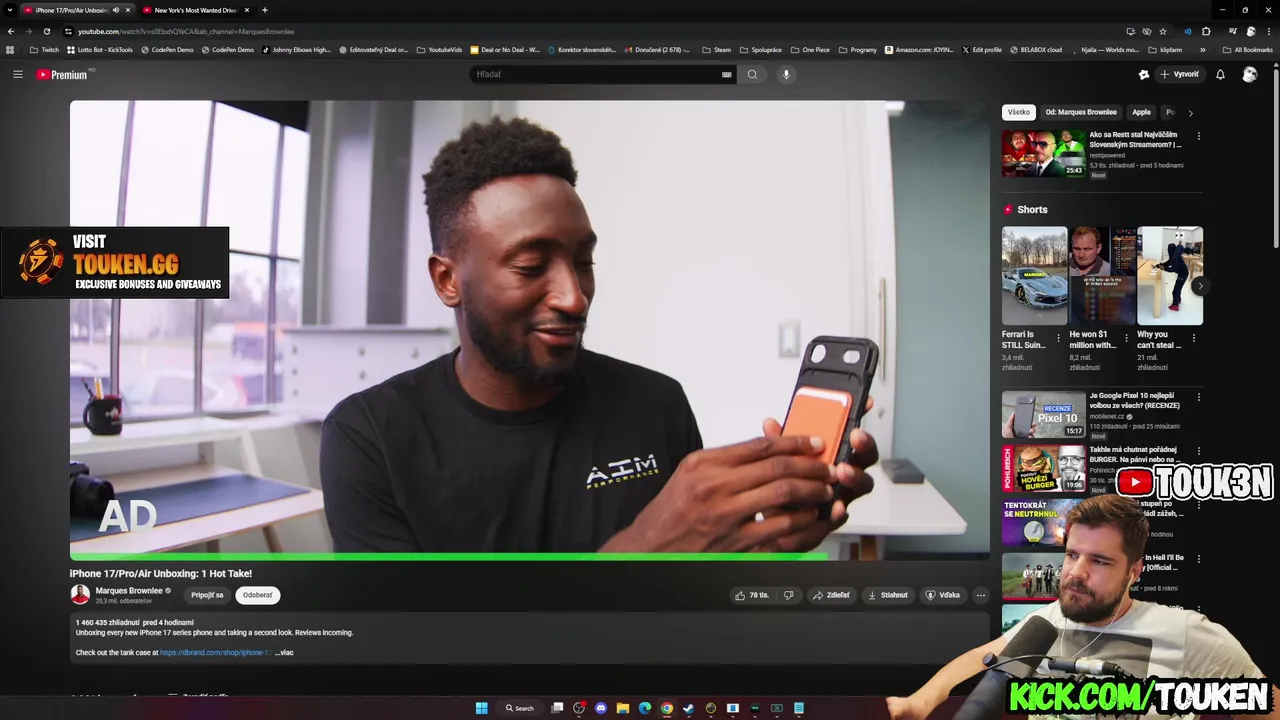Reload the page in Chrome
This screenshot has width=1280, height=720.
pos(46,31)
